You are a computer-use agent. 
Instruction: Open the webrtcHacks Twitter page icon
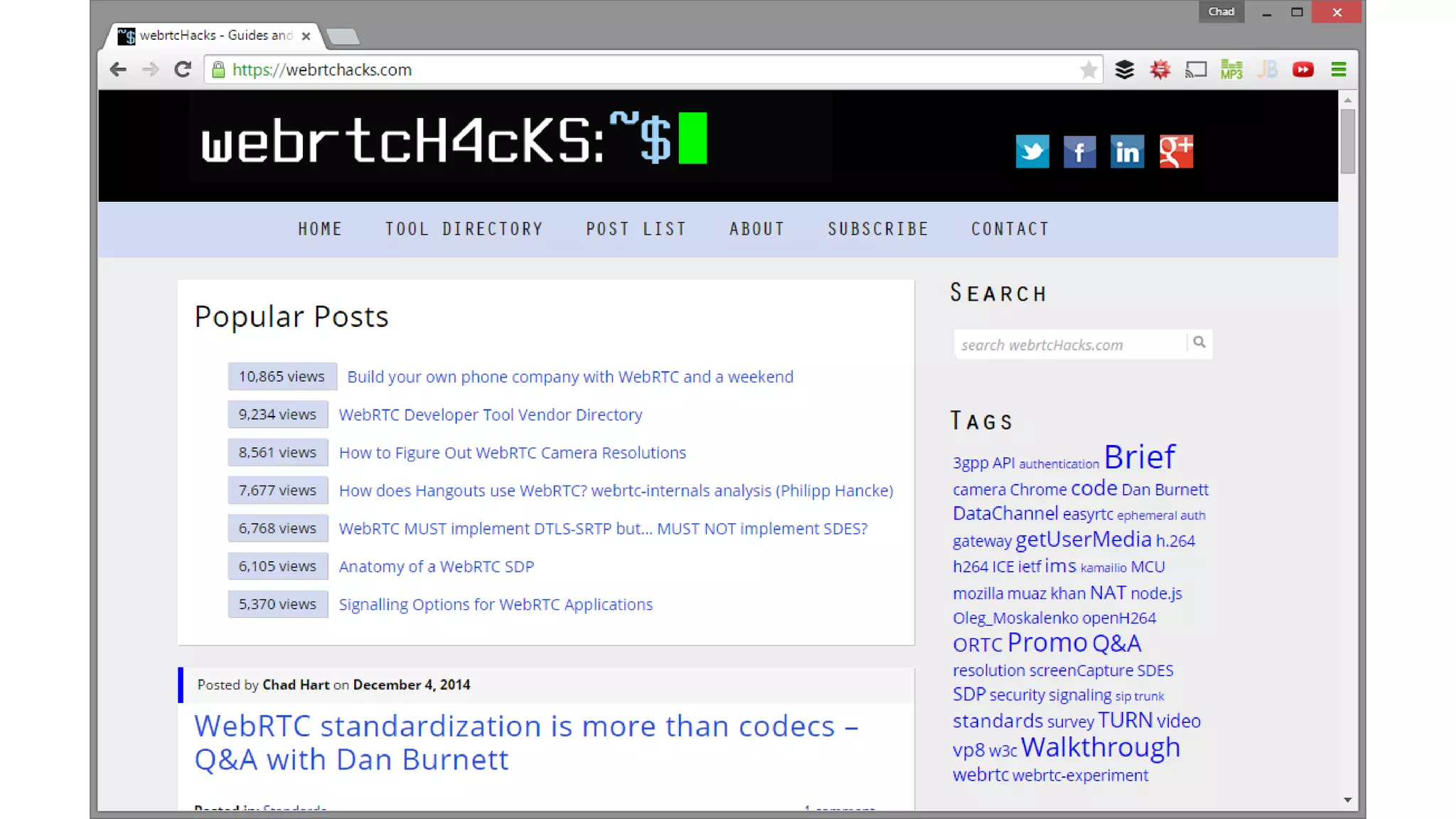point(1032,151)
